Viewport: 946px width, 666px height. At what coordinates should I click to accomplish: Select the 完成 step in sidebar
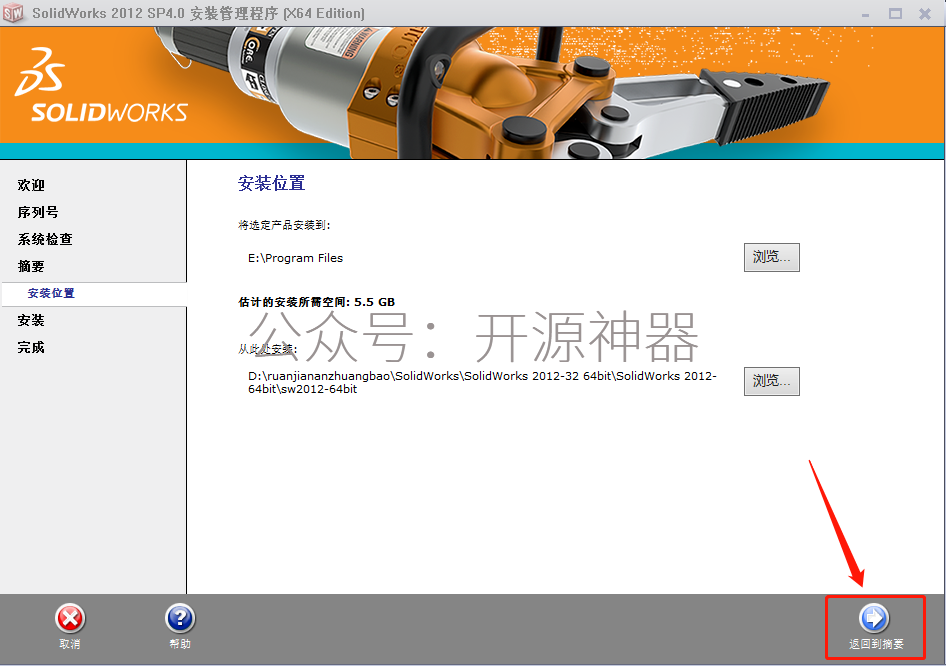pos(31,347)
